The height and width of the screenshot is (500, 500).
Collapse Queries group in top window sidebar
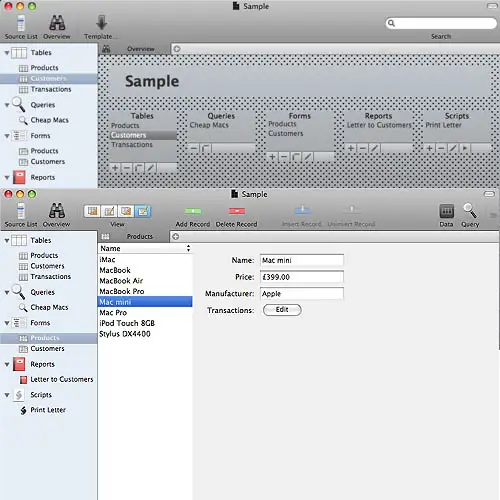coord(7,105)
